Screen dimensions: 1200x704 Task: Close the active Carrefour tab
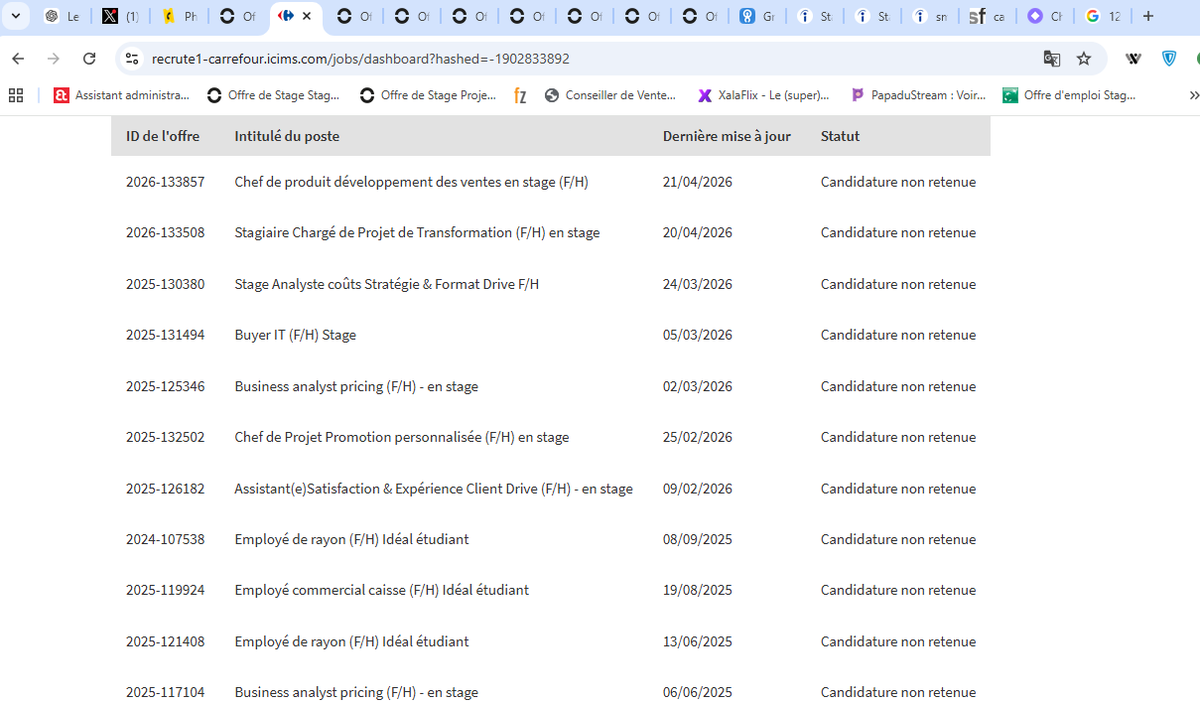click(x=307, y=16)
